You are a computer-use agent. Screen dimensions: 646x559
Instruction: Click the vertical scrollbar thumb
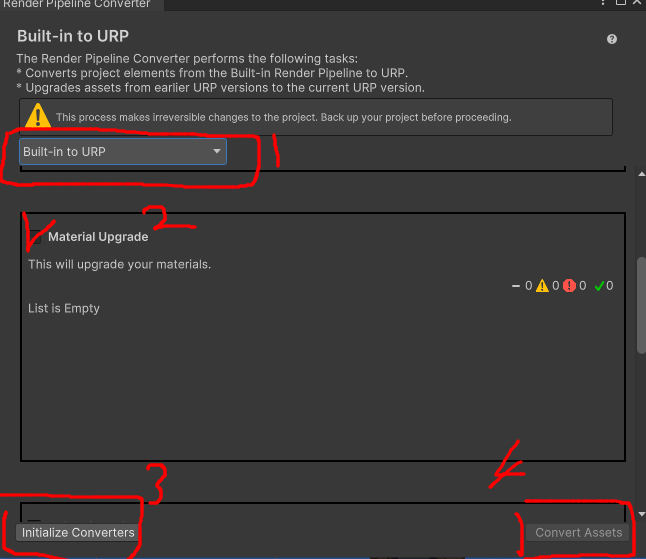point(641,305)
